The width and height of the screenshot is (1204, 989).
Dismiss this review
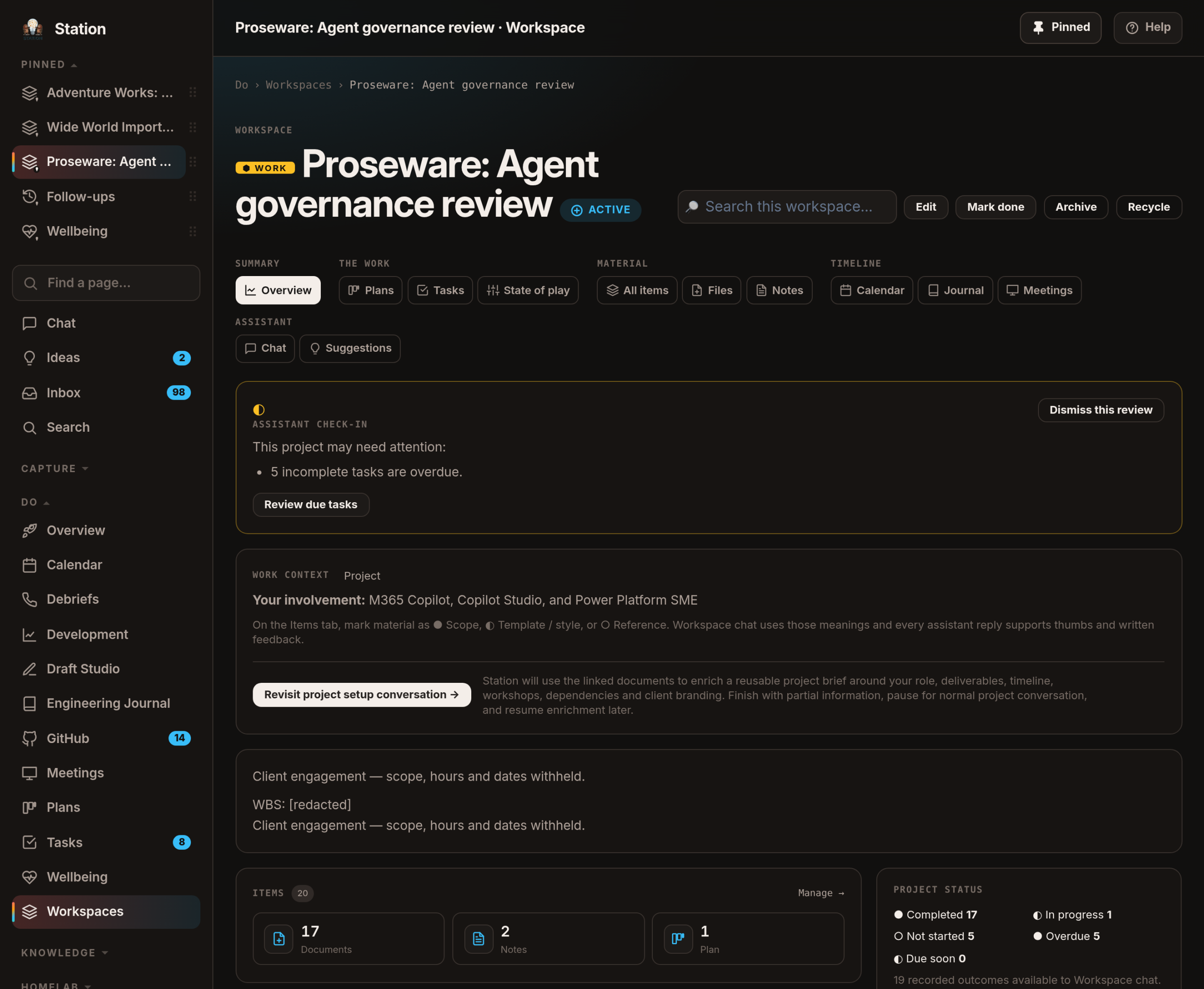pyautogui.click(x=1100, y=410)
